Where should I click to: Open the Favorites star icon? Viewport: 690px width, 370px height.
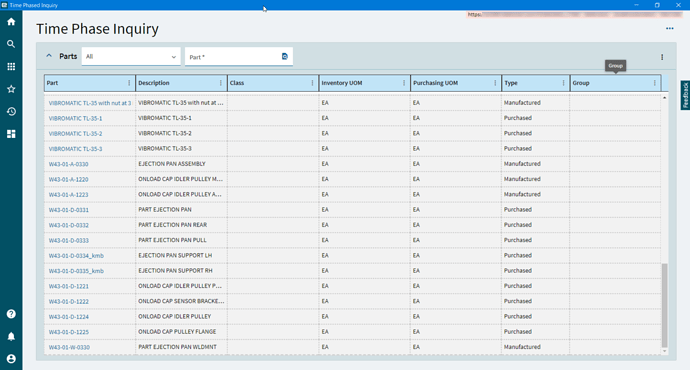11,89
